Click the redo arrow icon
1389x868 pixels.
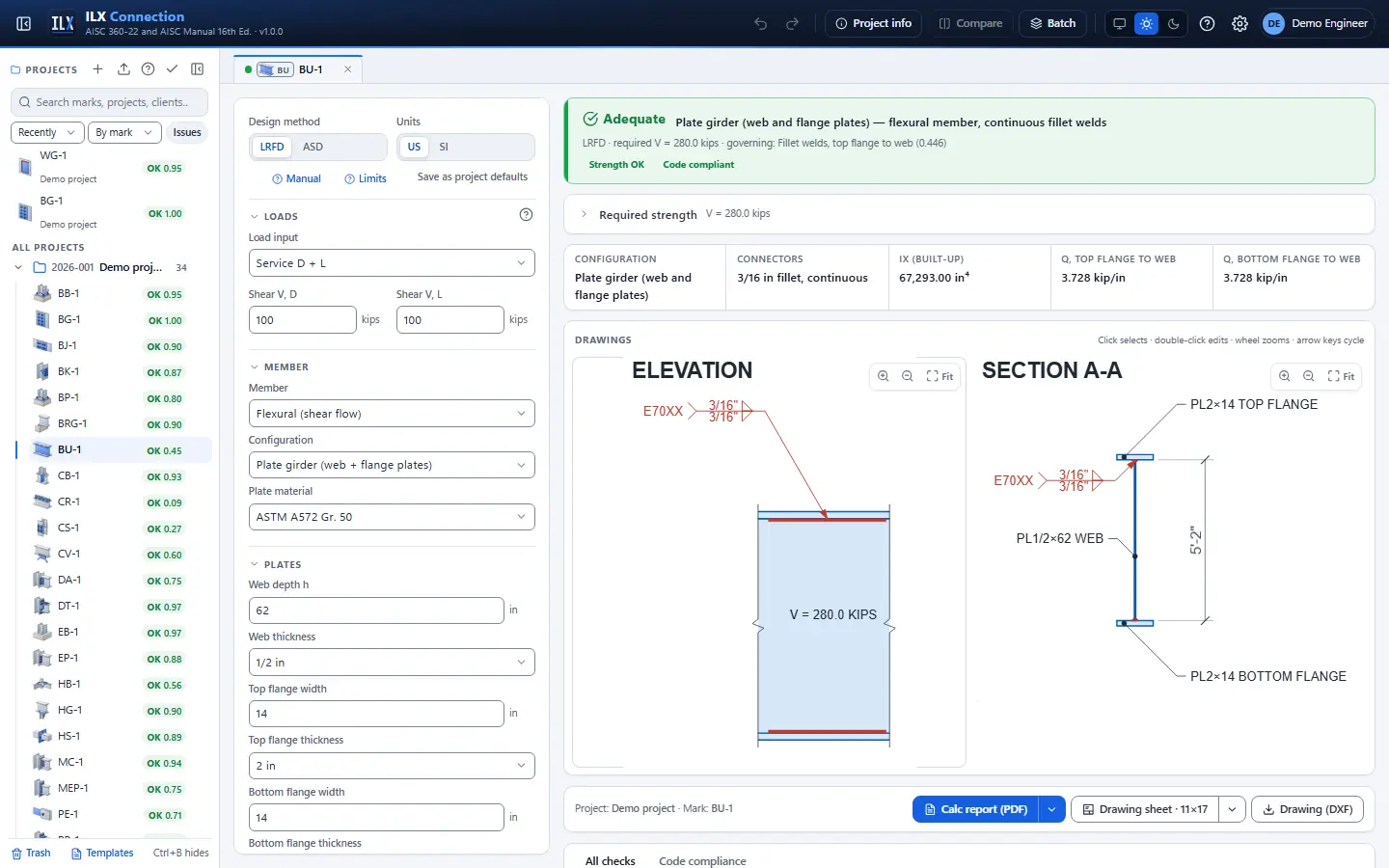[x=793, y=23]
